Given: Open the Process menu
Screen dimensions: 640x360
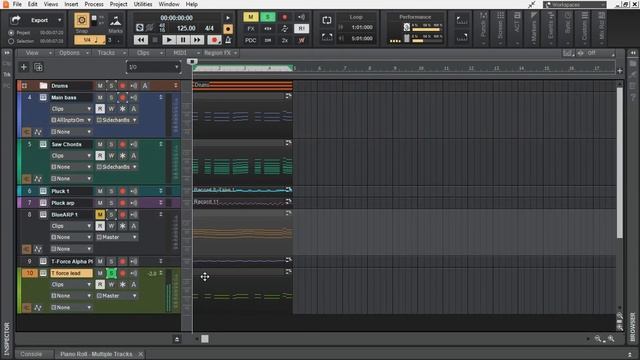Looking at the screenshot, I should click(94, 4).
